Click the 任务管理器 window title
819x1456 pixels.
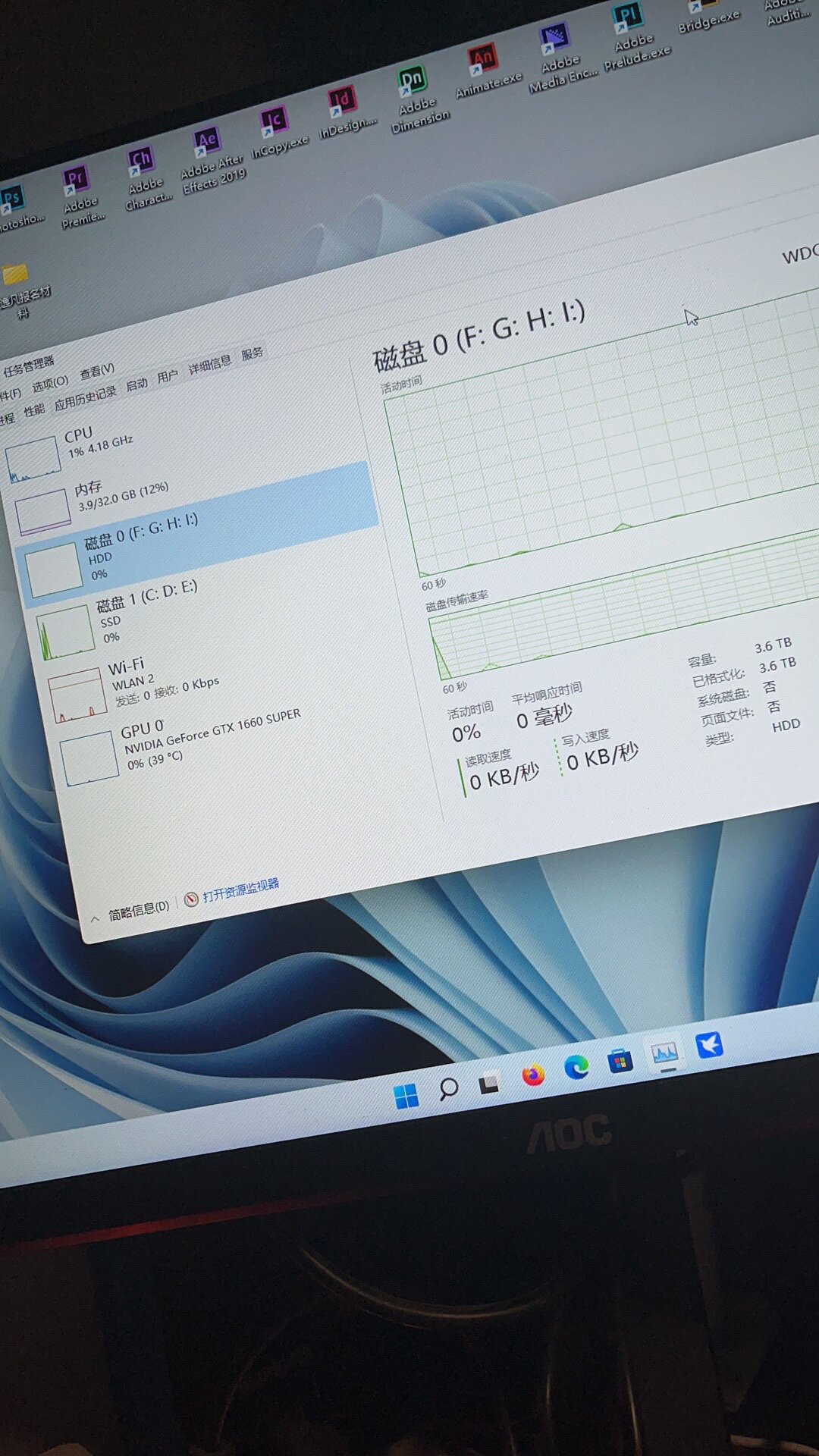(x=29, y=366)
